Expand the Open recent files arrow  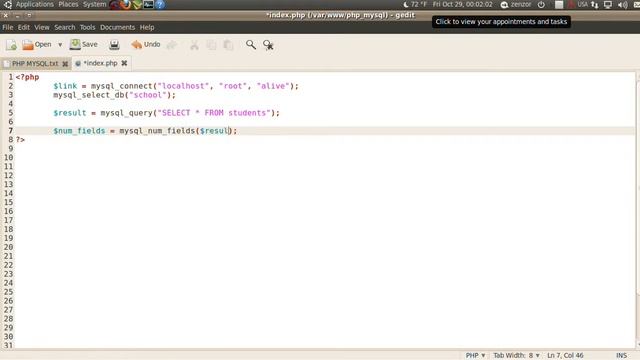click(x=60, y=45)
